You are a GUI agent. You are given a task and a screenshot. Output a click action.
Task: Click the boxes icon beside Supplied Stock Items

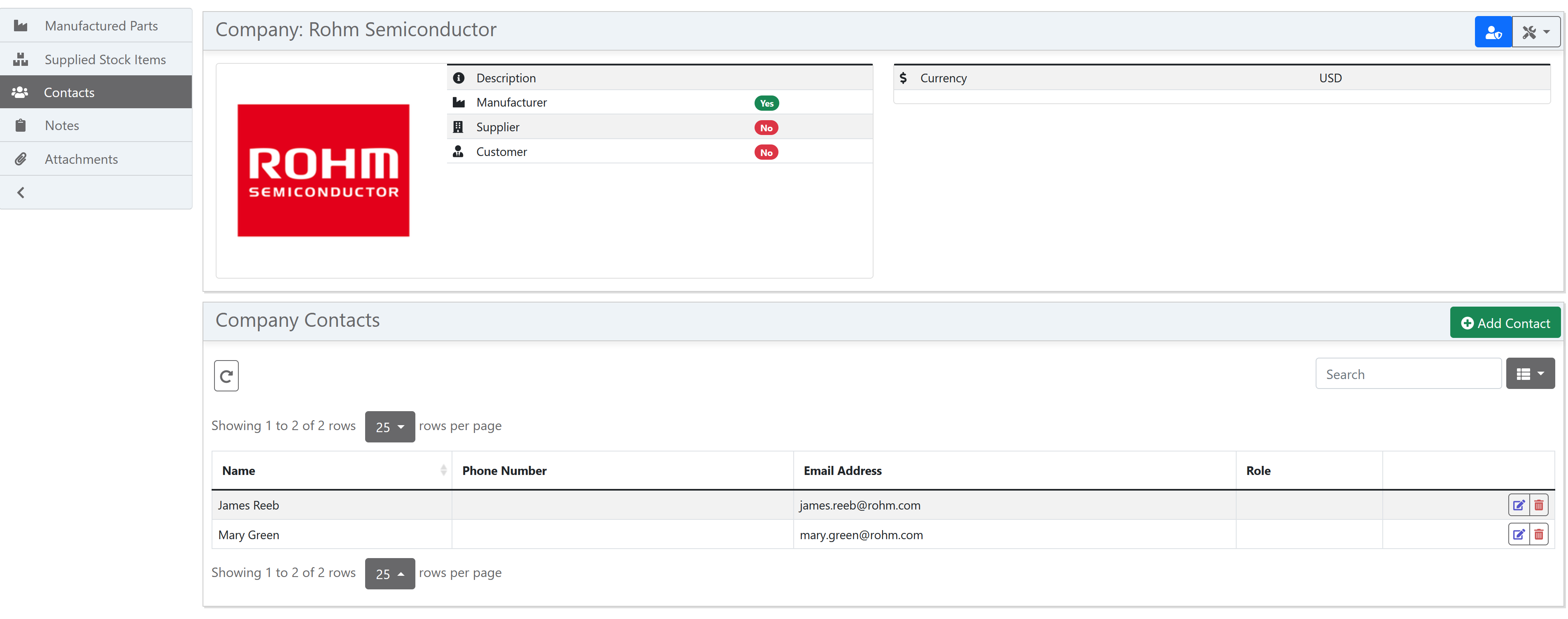21,59
